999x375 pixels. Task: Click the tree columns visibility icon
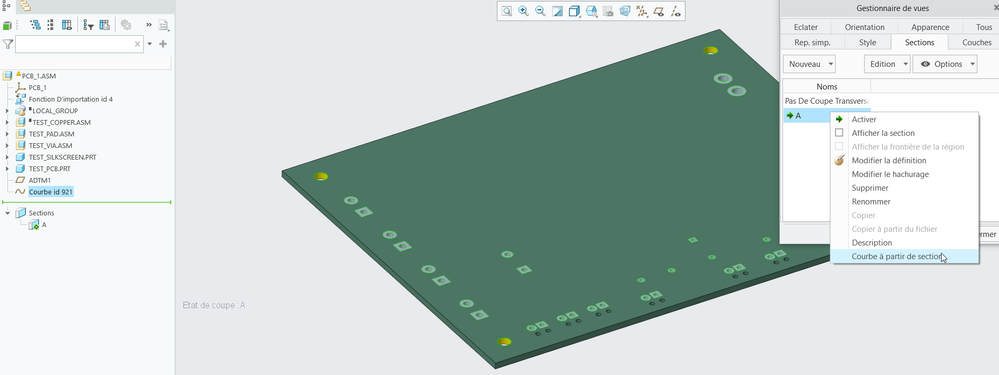(66, 25)
